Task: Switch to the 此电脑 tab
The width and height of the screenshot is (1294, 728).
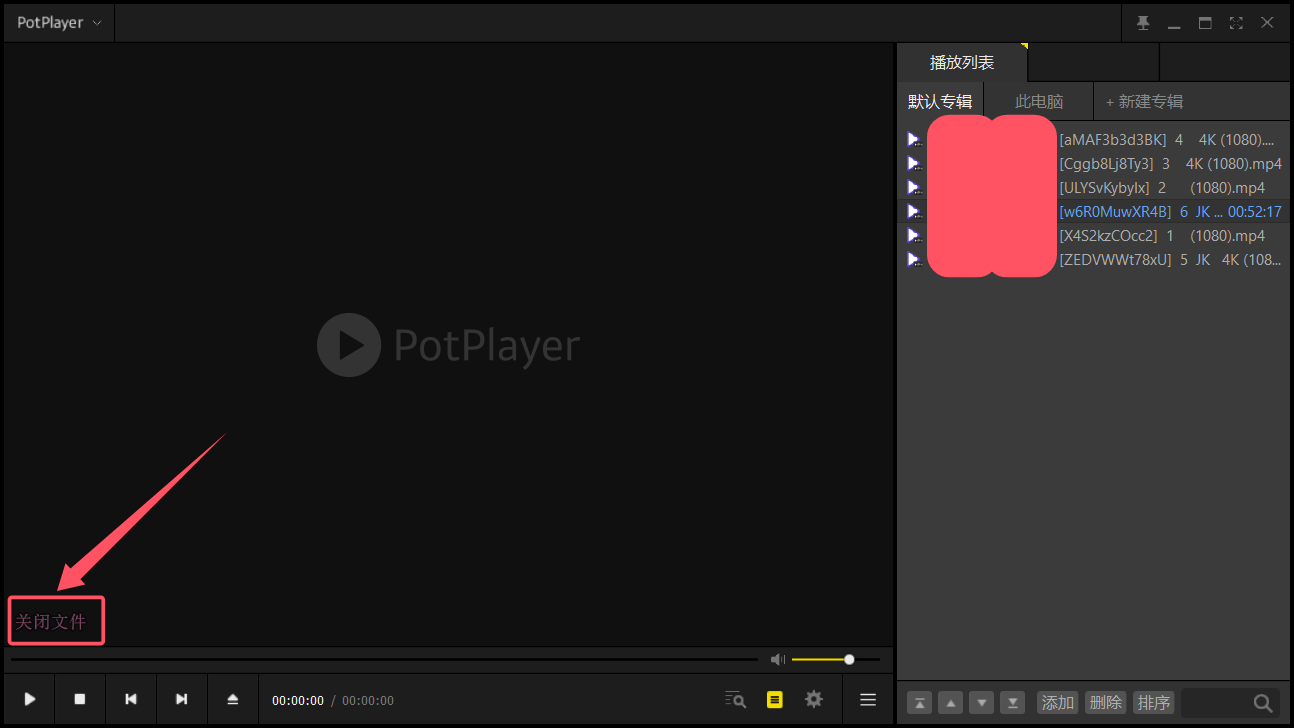Action: click(1038, 101)
